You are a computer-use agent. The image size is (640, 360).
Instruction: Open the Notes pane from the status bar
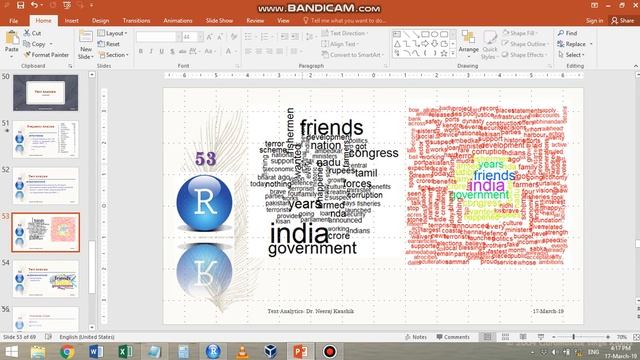416,337
